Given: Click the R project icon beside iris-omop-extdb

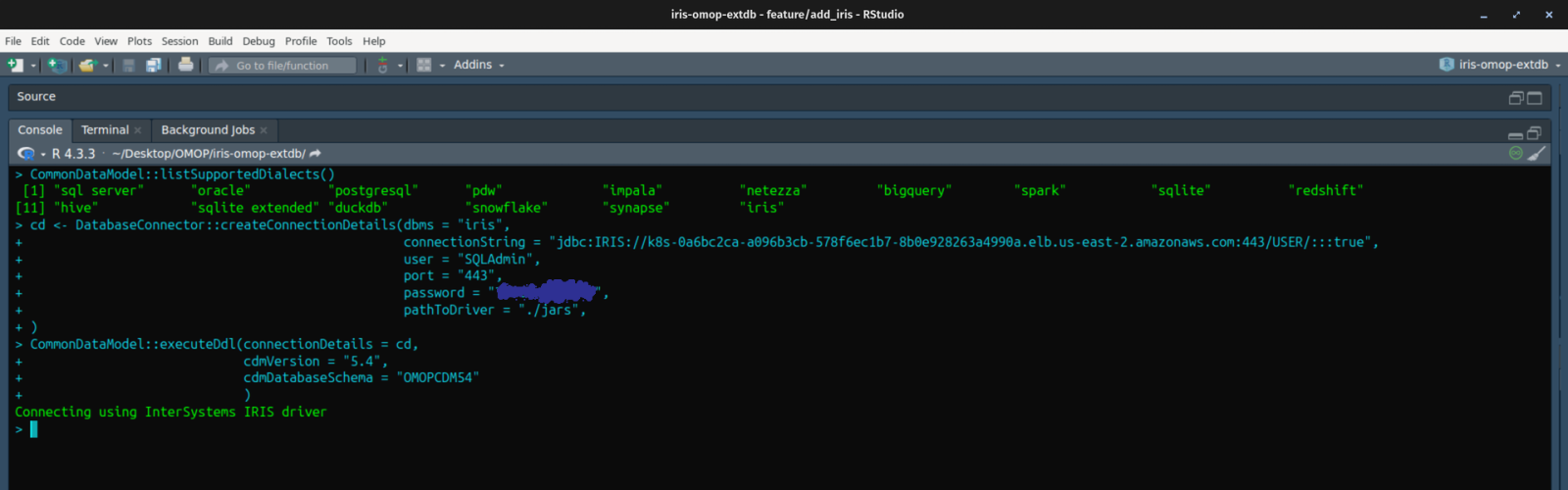Looking at the screenshot, I should pyautogui.click(x=1446, y=65).
